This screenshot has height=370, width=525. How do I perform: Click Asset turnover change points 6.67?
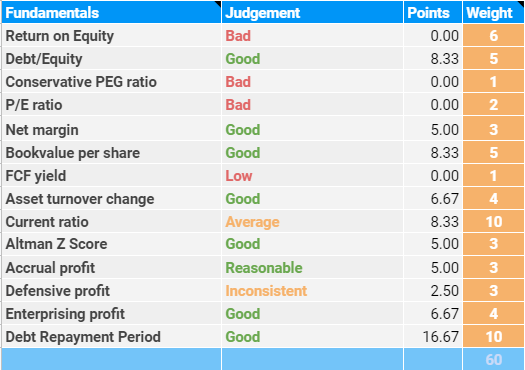coord(444,199)
